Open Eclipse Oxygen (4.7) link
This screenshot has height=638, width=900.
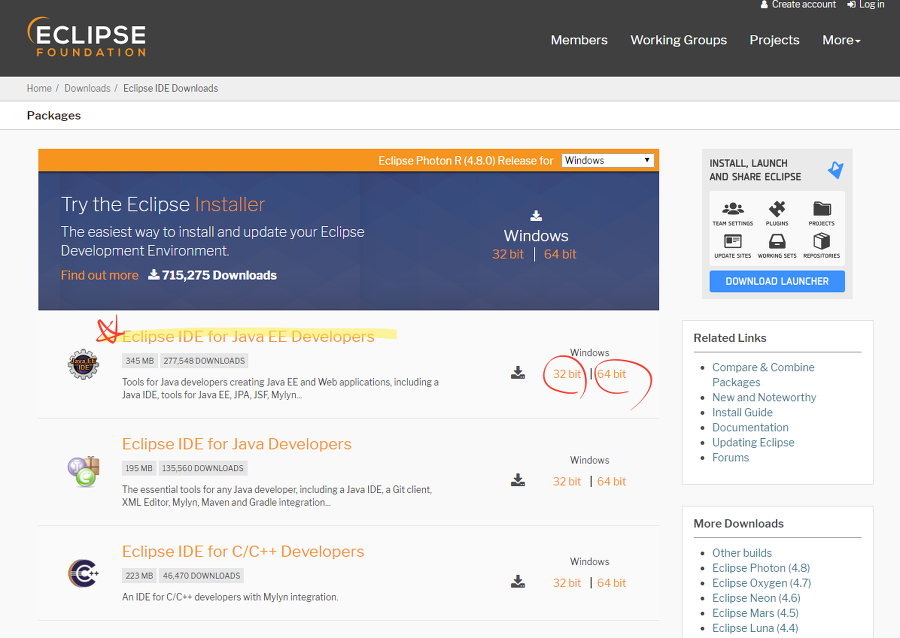coord(761,583)
